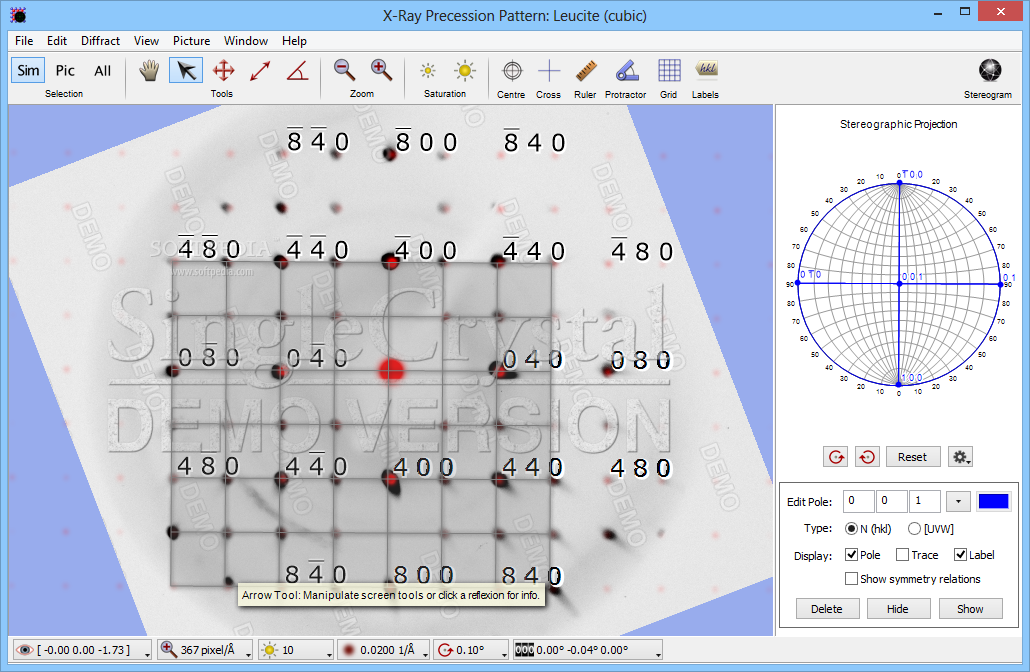Image resolution: width=1030 pixels, height=672 pixels.
Task: Open stereogram gear settings menu
Action: point(960,457)
